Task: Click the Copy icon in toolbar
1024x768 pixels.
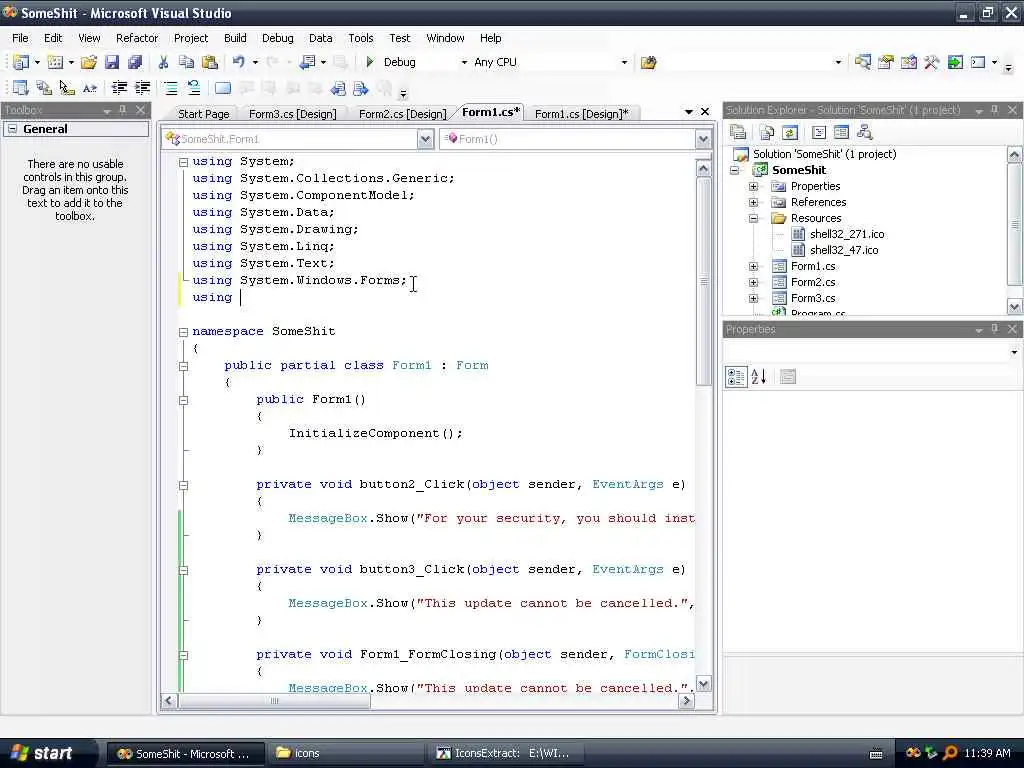Action: pyautogui.click(x=186, y=62)
